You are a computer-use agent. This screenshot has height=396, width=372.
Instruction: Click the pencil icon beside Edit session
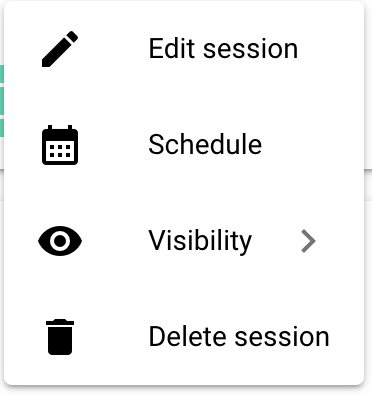coord(60,49)
